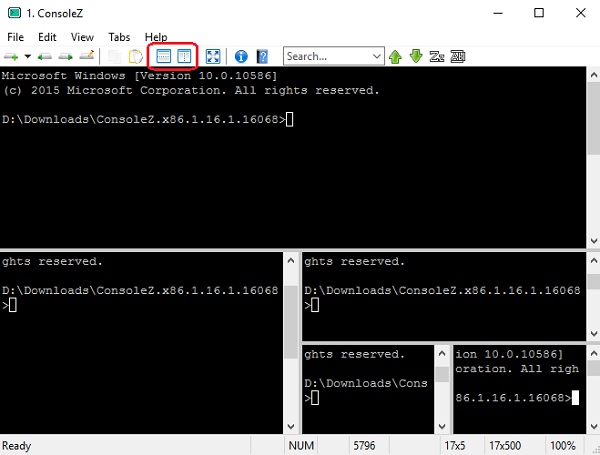Click the 5796 status bar value
This screenshot has width=600, height=455.
pos(364,445)
